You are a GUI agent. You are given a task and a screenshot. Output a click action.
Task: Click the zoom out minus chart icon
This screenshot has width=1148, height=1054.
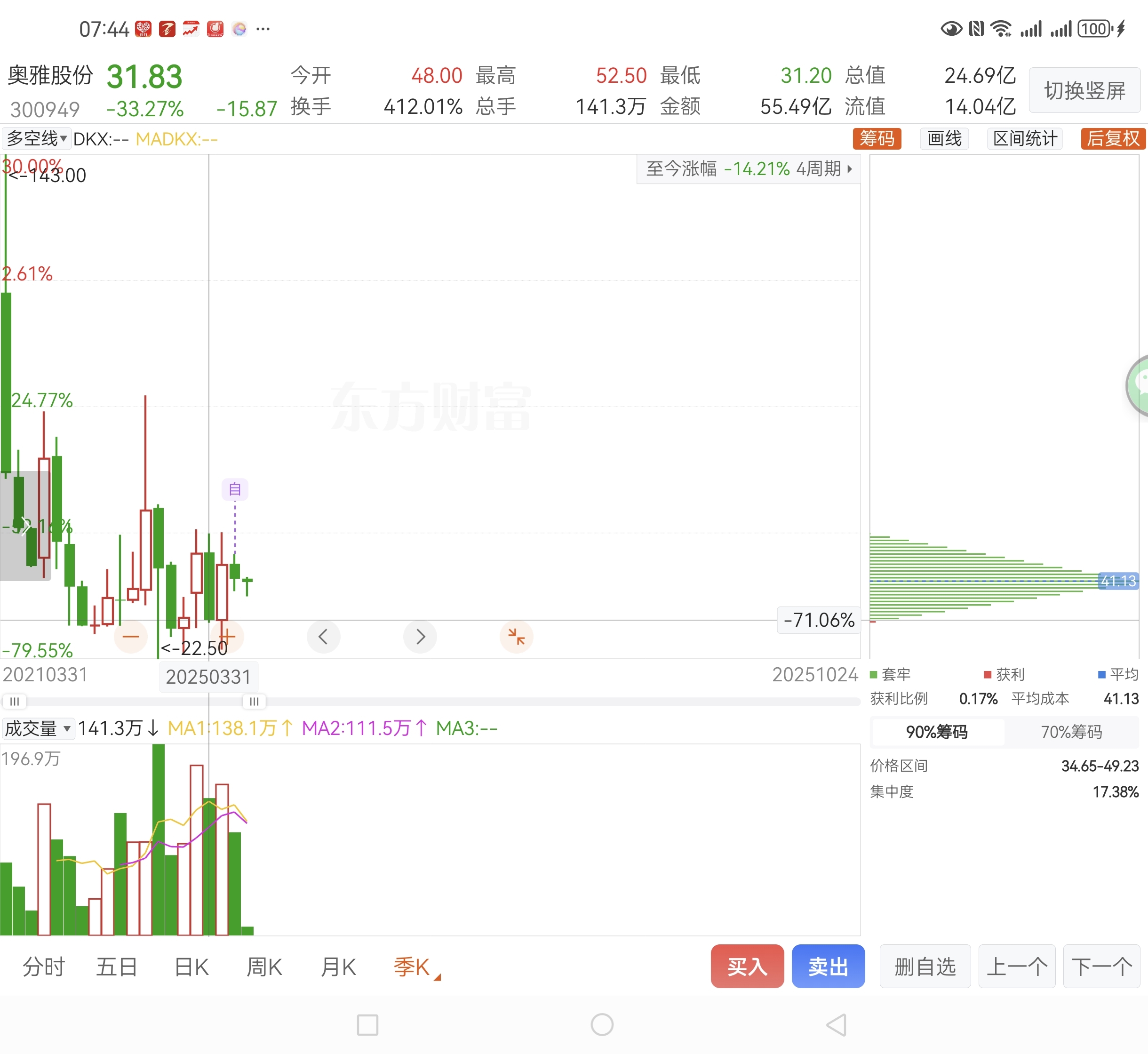131,637
